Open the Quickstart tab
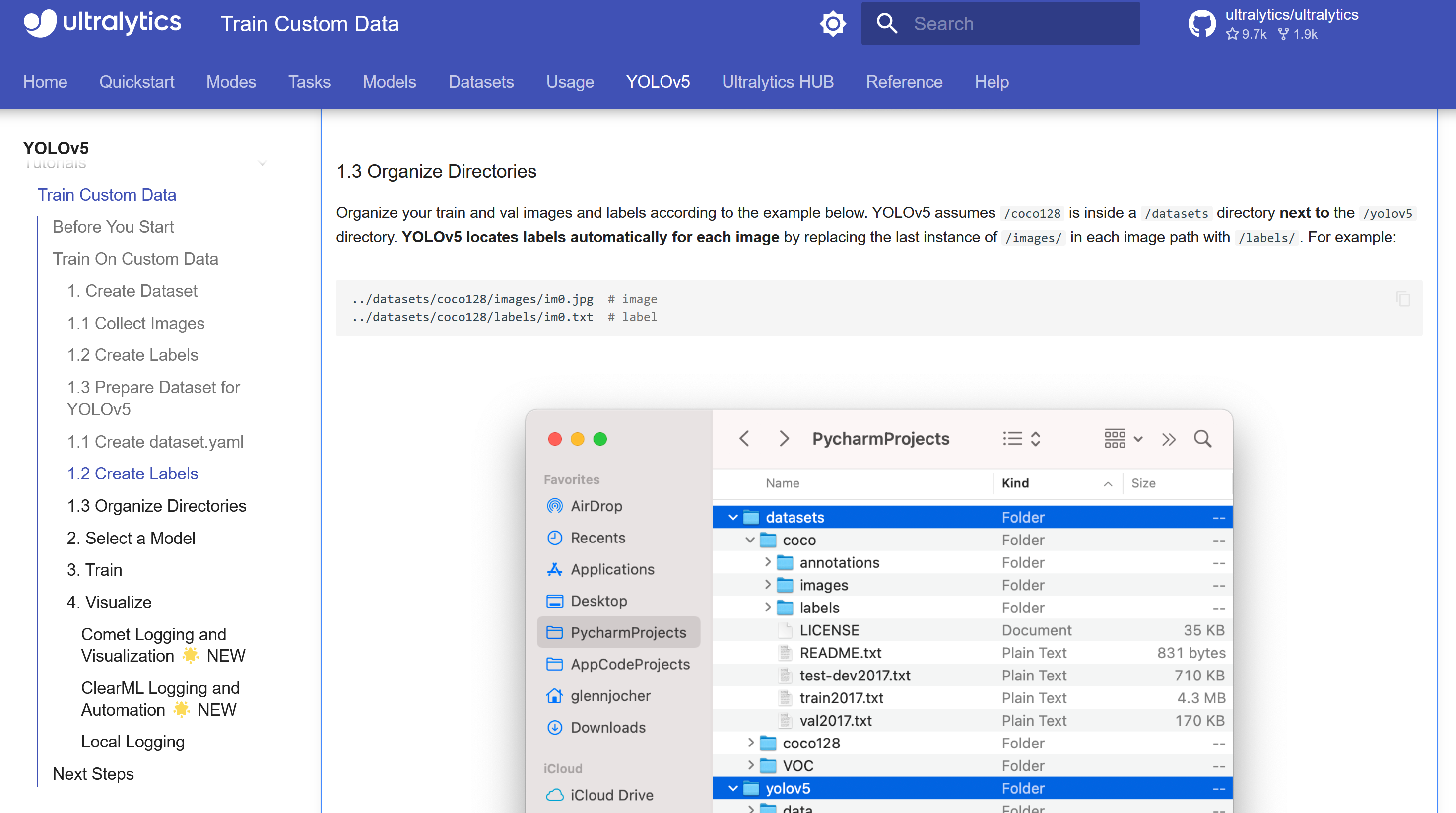This screenshot has width=1456, height=813. point(137,82)
